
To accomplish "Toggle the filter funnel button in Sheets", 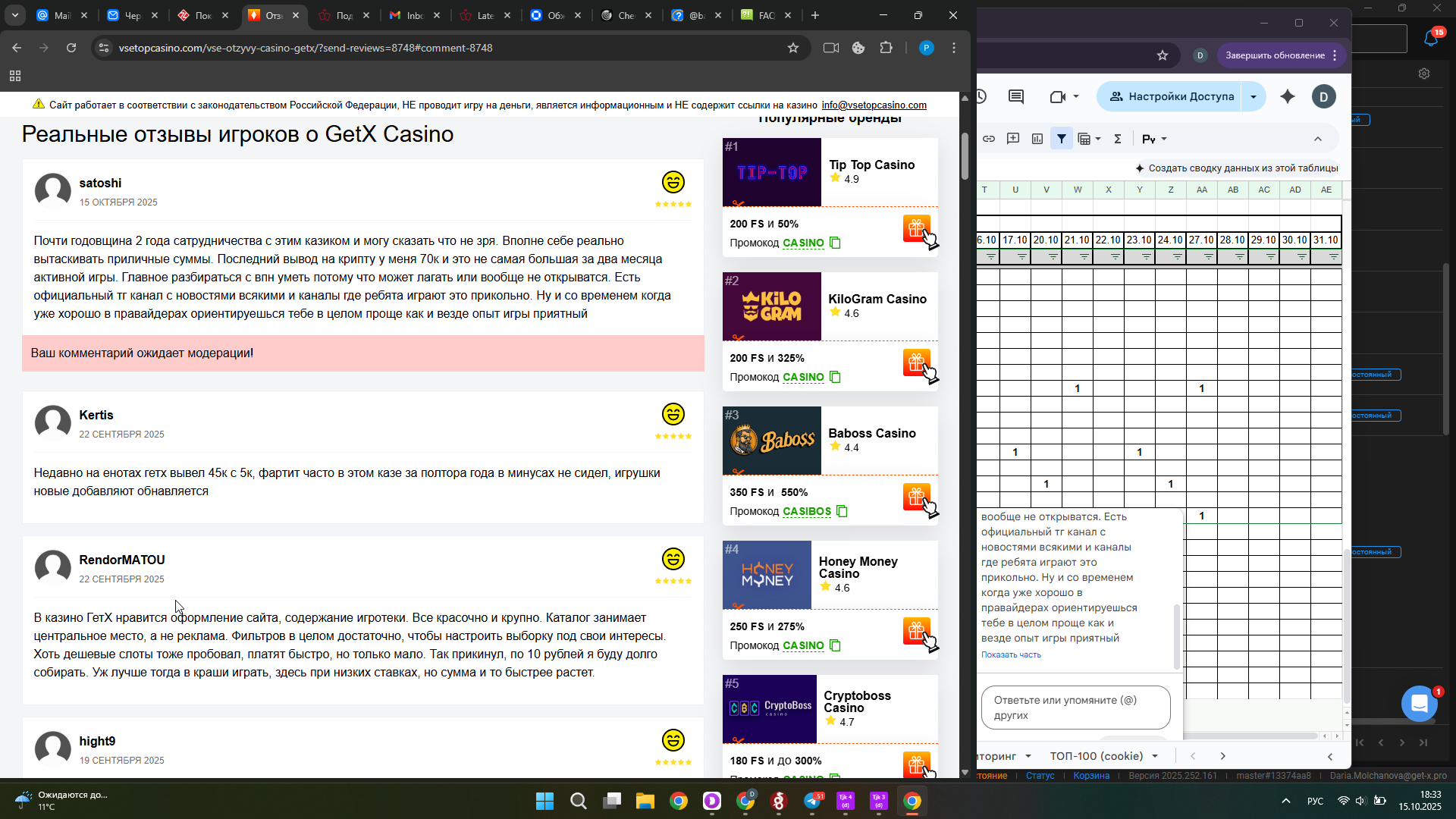I will [x=1062, y=139].
